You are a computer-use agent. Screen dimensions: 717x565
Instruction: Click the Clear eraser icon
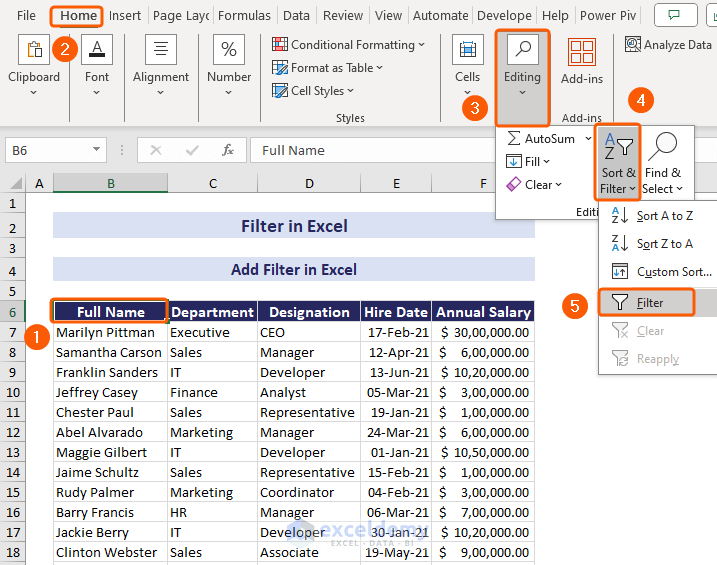514,184
